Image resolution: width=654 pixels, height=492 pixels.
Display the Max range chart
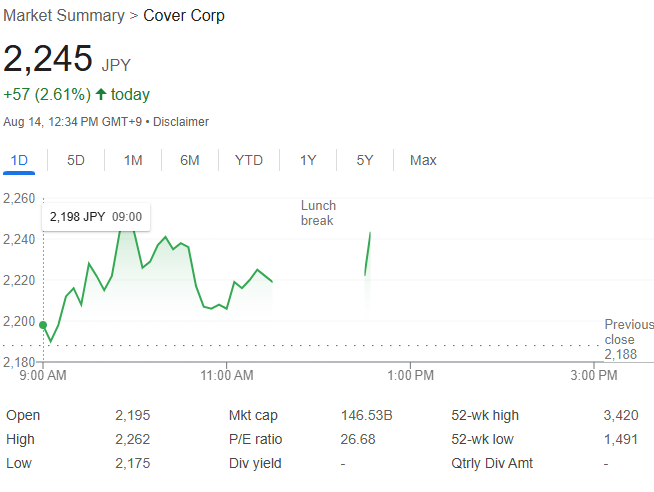point(423,160)
